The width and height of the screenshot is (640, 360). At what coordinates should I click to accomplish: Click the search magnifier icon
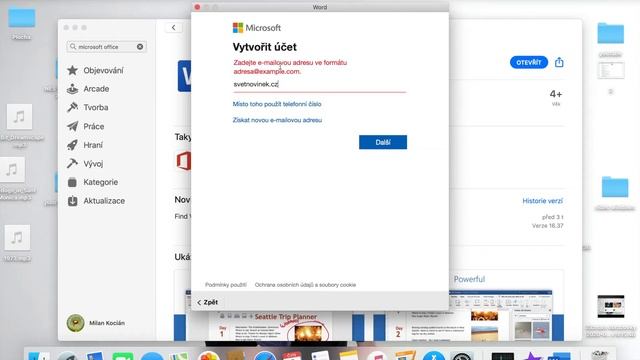[x=73, y=47]
